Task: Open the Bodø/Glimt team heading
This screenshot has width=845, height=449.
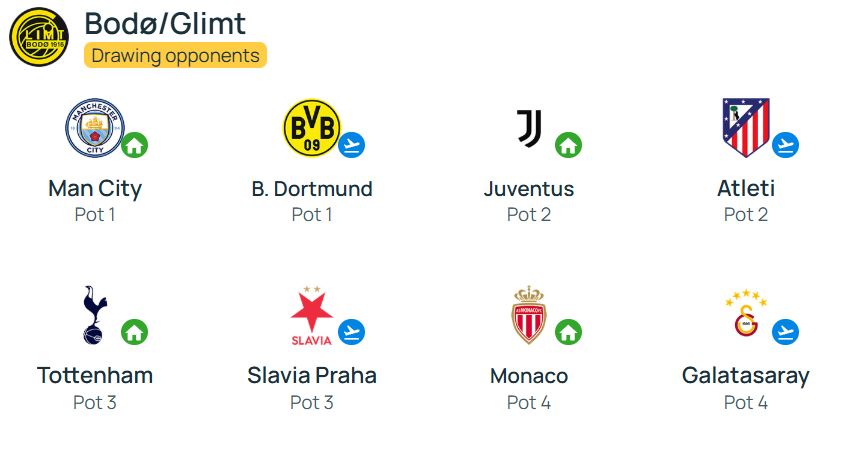Action: click(165, 24)
